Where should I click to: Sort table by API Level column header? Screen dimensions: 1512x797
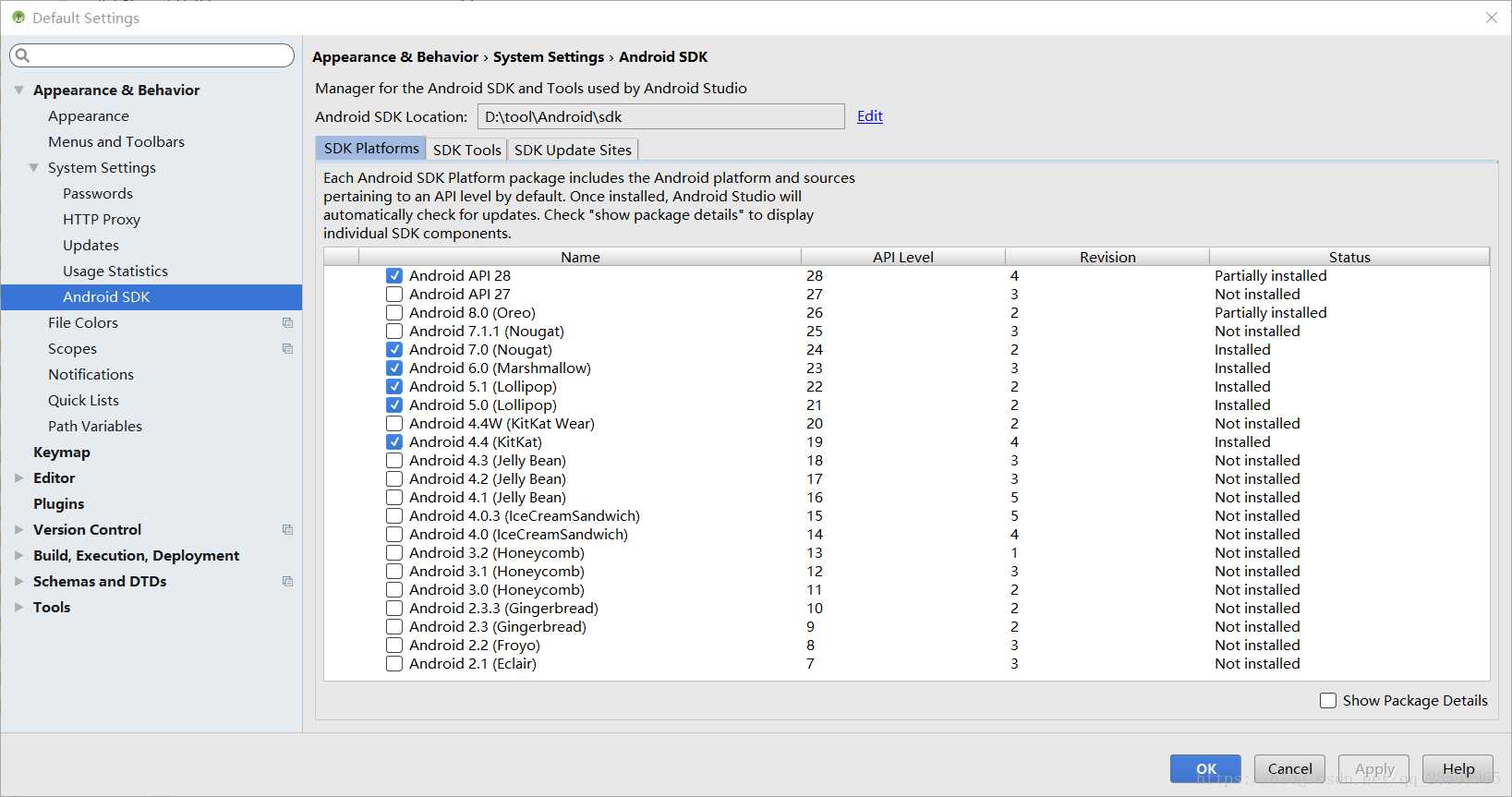click(x=903, y=257)
